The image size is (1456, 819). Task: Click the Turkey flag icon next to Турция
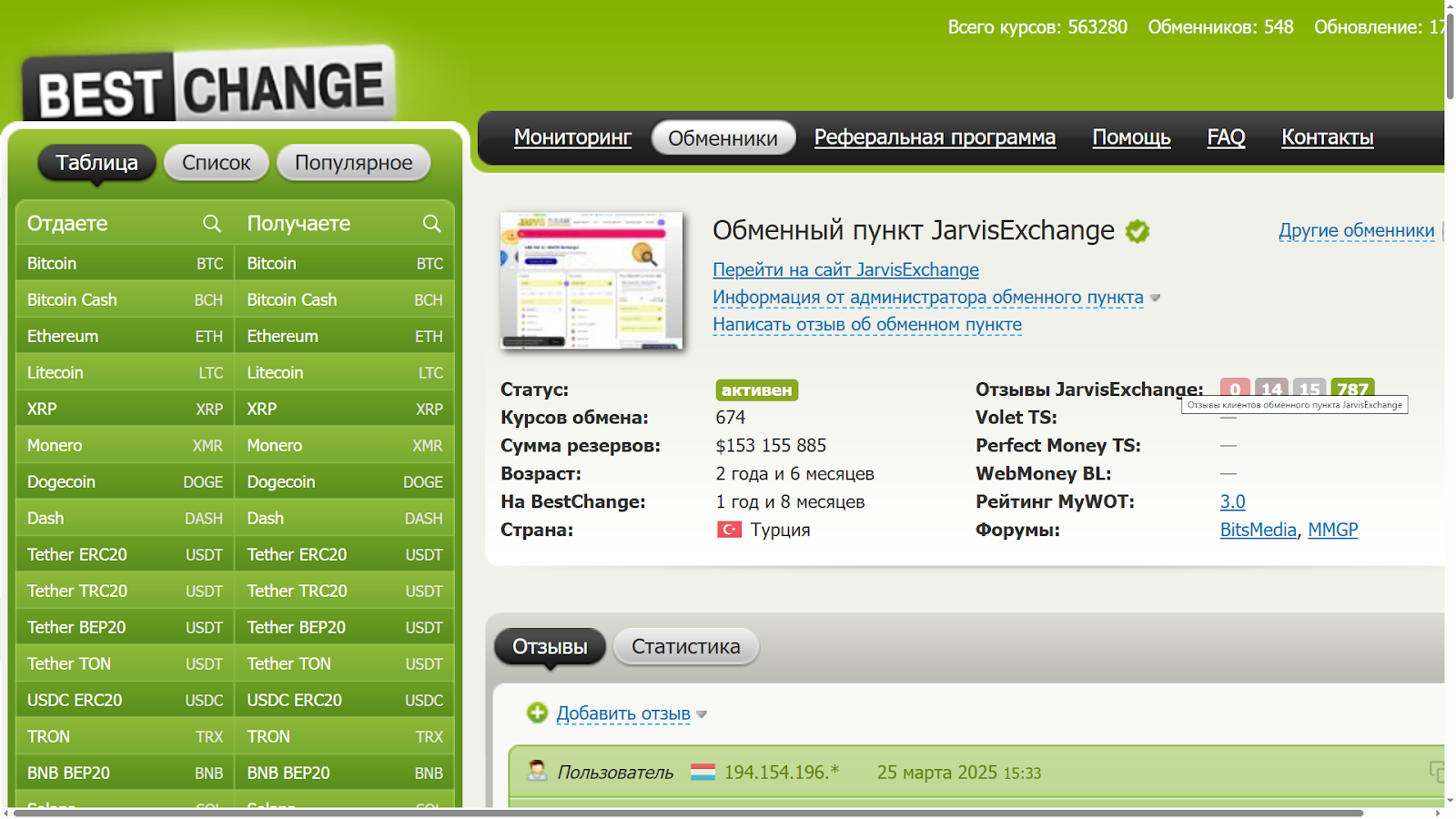730,530
